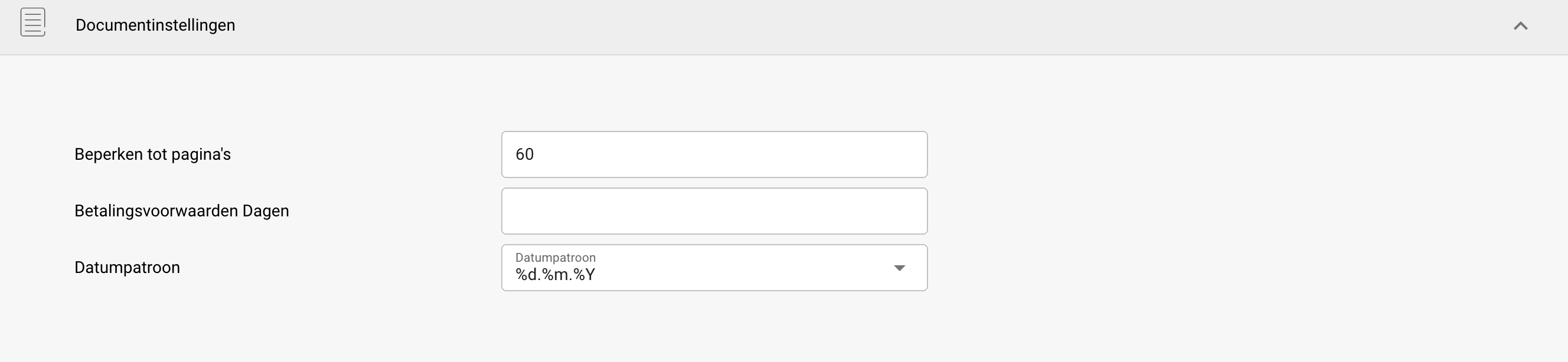The height and width of the screenshot is (362, 1568).
Task: Click the empty header bar area of Documentinstellingen
Action: tap(852, 25)
